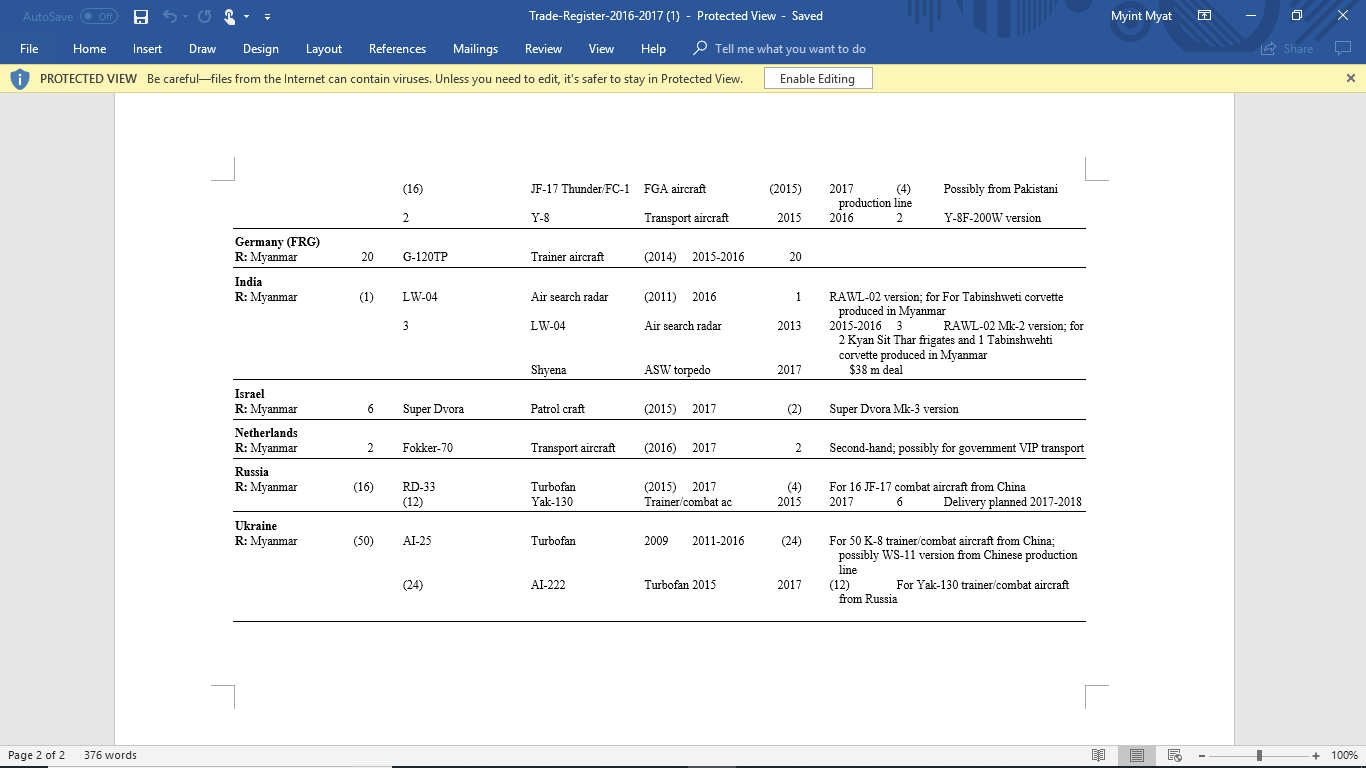This screenshot has width=1366, height=768.
Task: Click the zoom out minus button
Action: coord(1201,755)
